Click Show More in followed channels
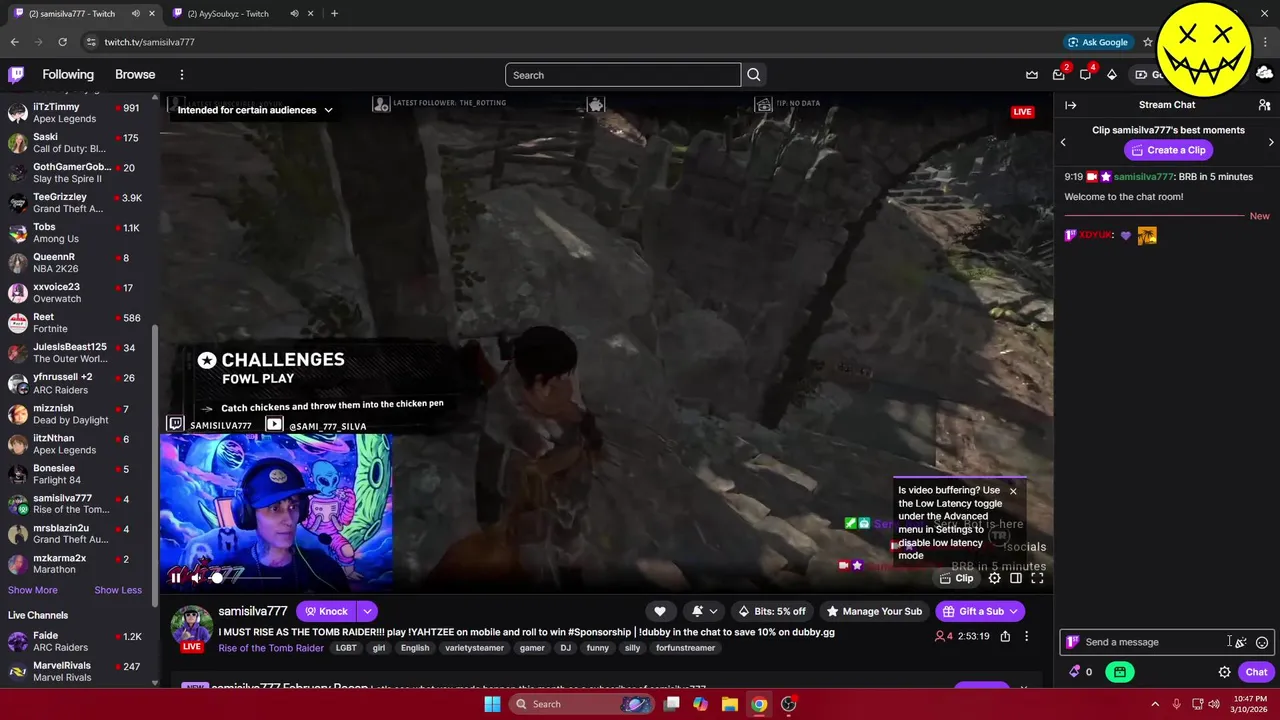 (x=33, y=590)
